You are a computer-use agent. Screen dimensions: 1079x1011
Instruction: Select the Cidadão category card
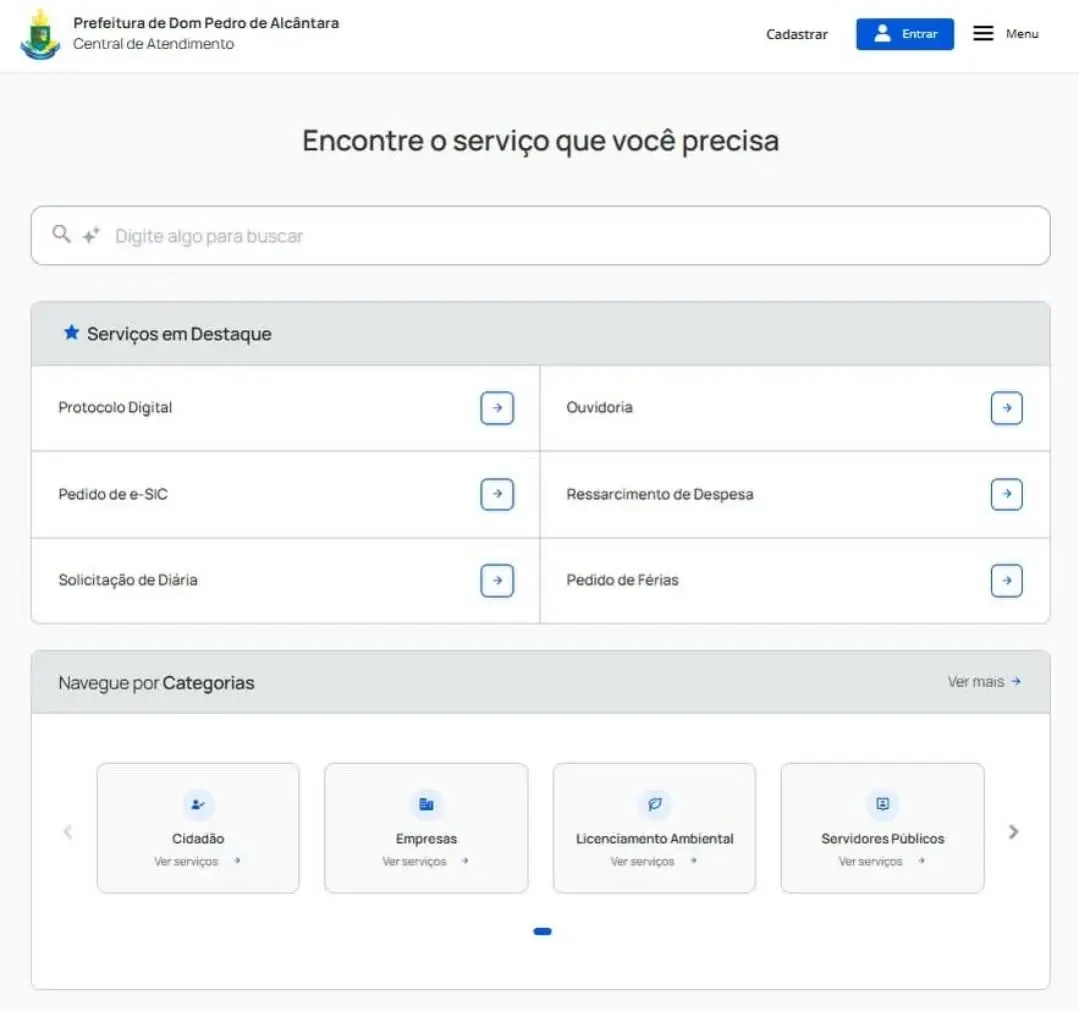tap(198, 828)
